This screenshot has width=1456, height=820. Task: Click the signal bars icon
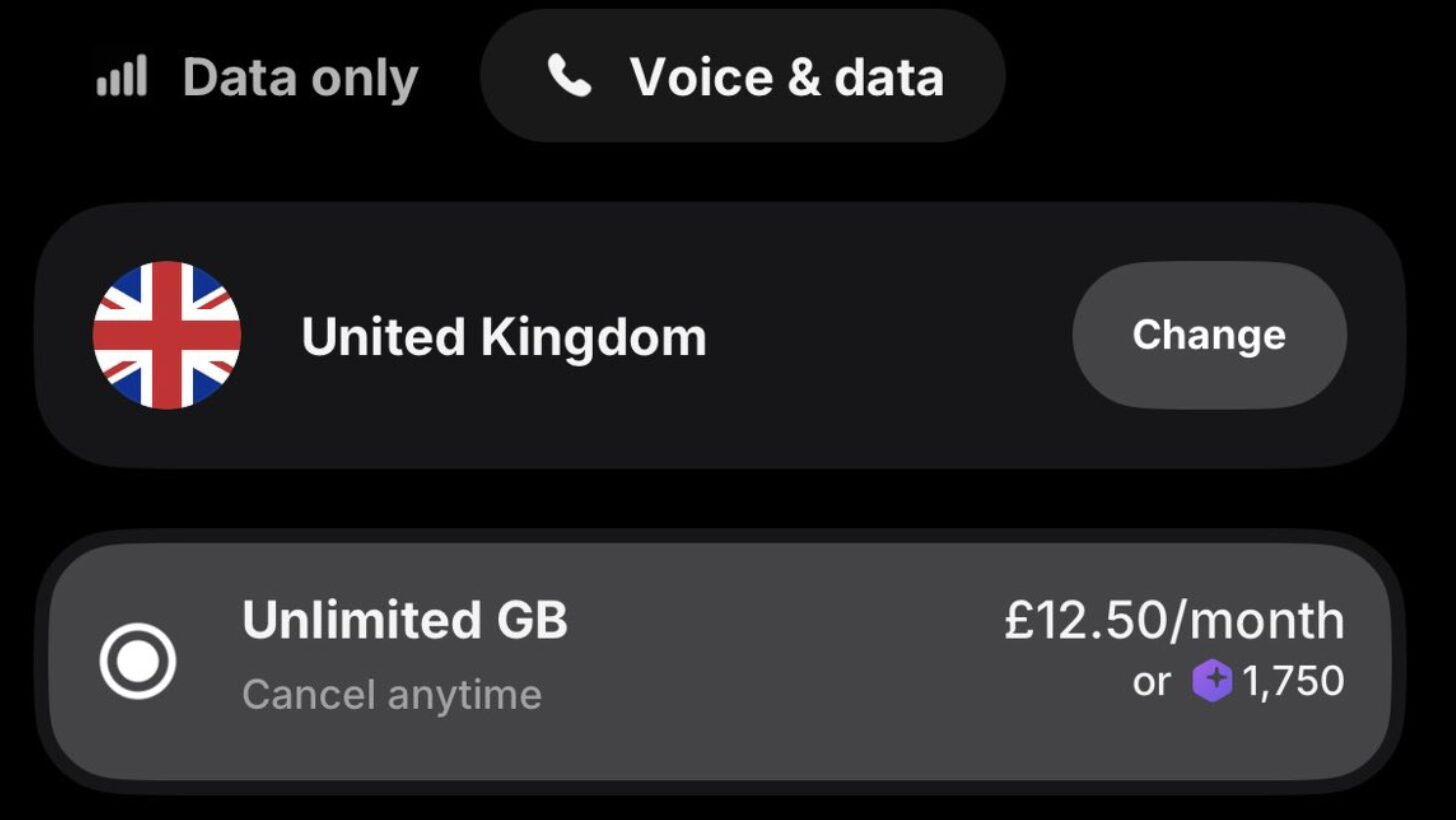pos(122,77)
